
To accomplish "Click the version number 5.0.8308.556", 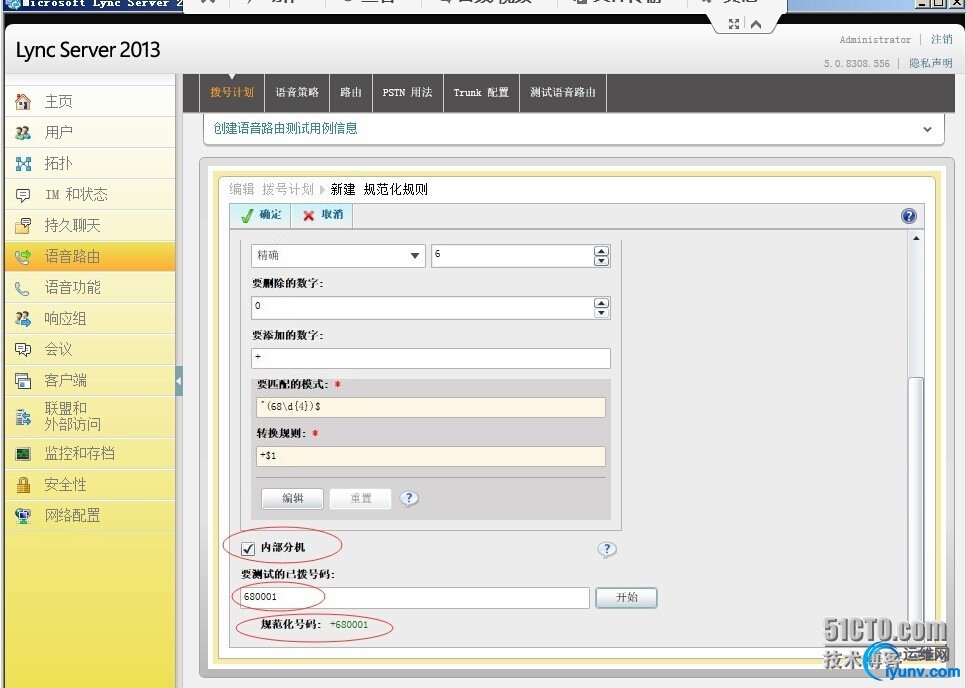I will (x=856, y=63).
